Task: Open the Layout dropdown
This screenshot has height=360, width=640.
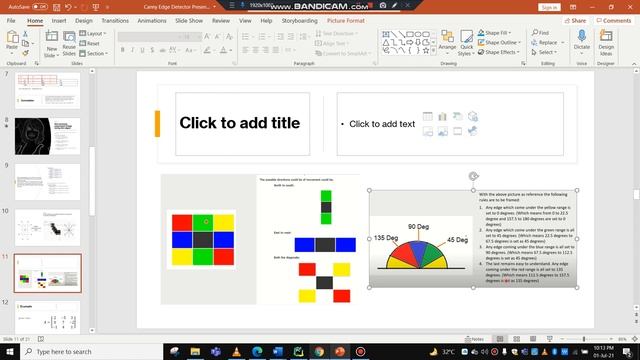Action: (x=93, y=33)
